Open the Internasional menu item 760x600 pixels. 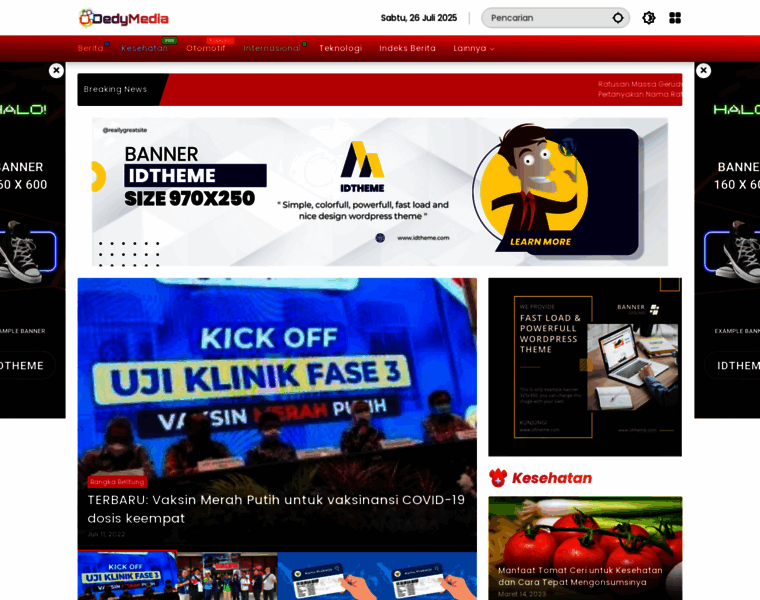272,48
